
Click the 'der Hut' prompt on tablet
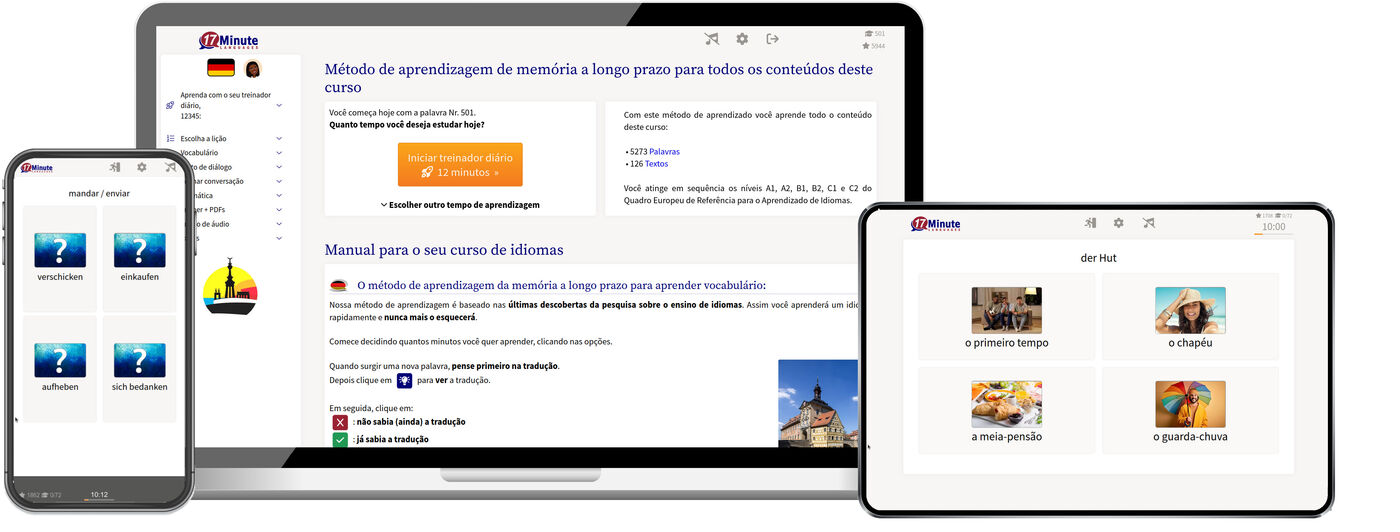coord(1098,258)
